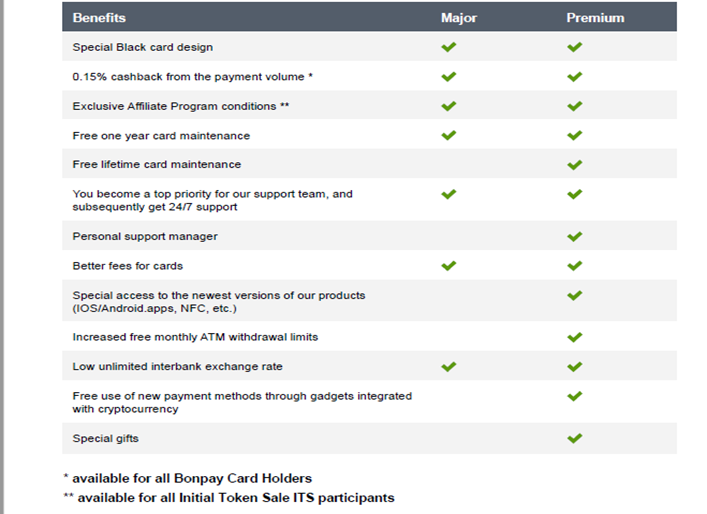Click the Free lifetime card maintenance label
This screenshot has height=514, width=707.
coord(157,164)
